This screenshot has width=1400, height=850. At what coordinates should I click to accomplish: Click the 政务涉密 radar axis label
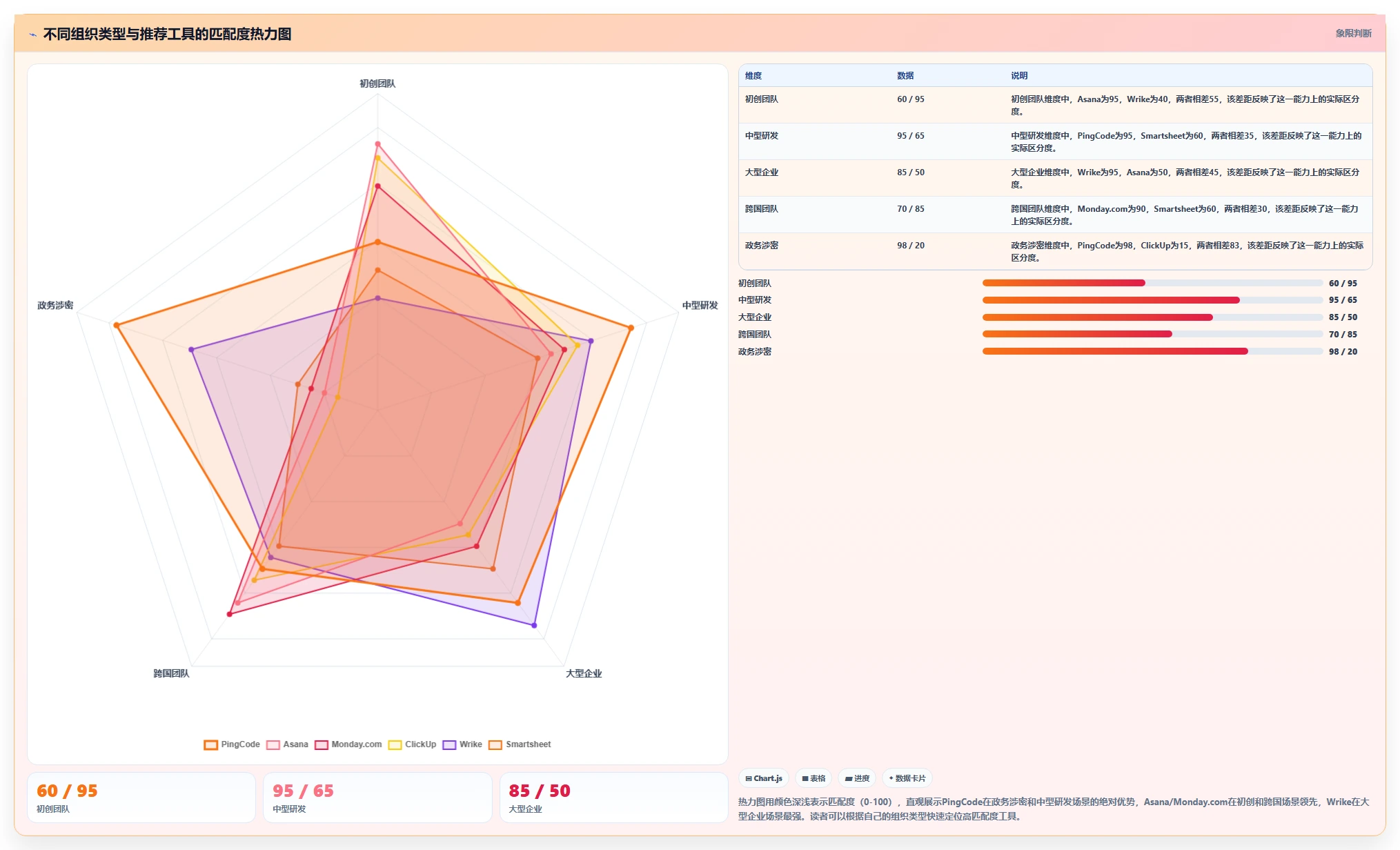click(x=55, y=305)
